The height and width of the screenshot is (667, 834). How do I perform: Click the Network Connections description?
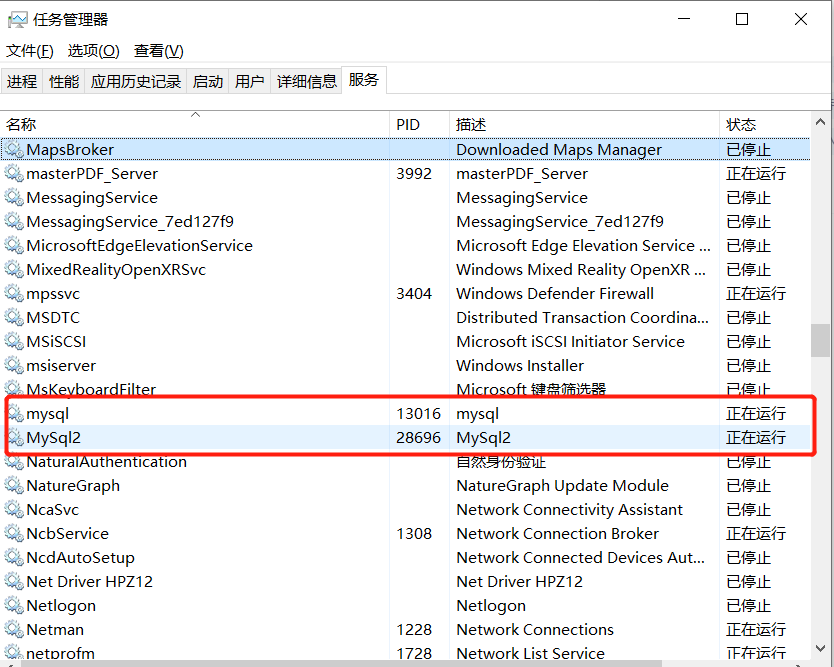tap(535, 629)
